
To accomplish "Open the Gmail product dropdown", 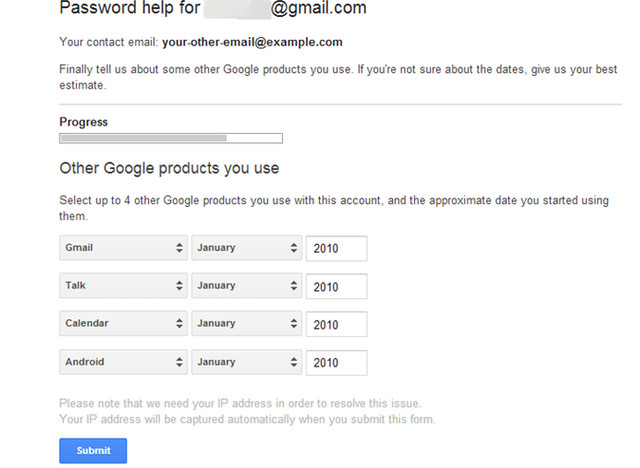I will tap(123, 248).
